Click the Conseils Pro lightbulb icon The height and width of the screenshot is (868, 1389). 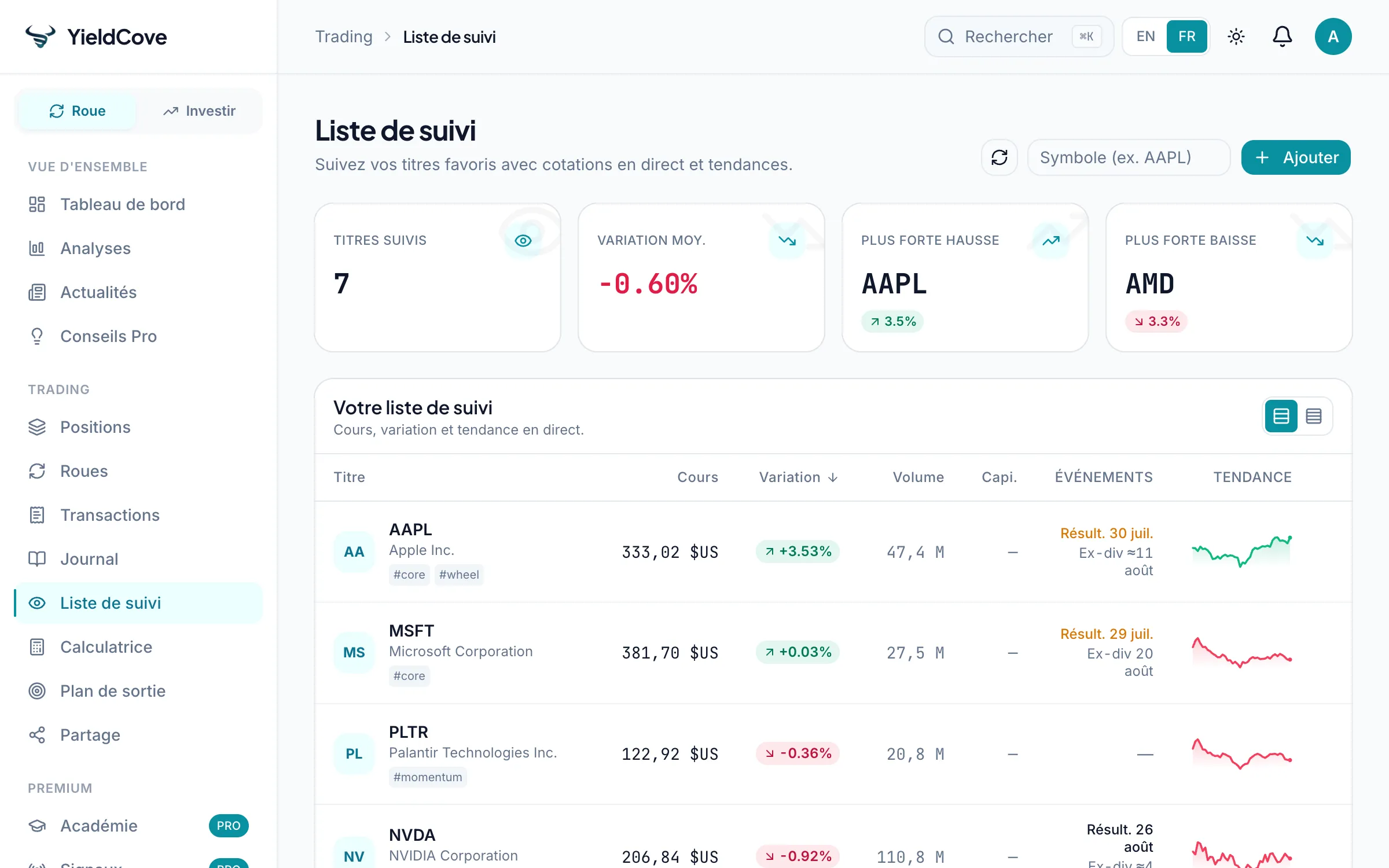click(37, 336)
